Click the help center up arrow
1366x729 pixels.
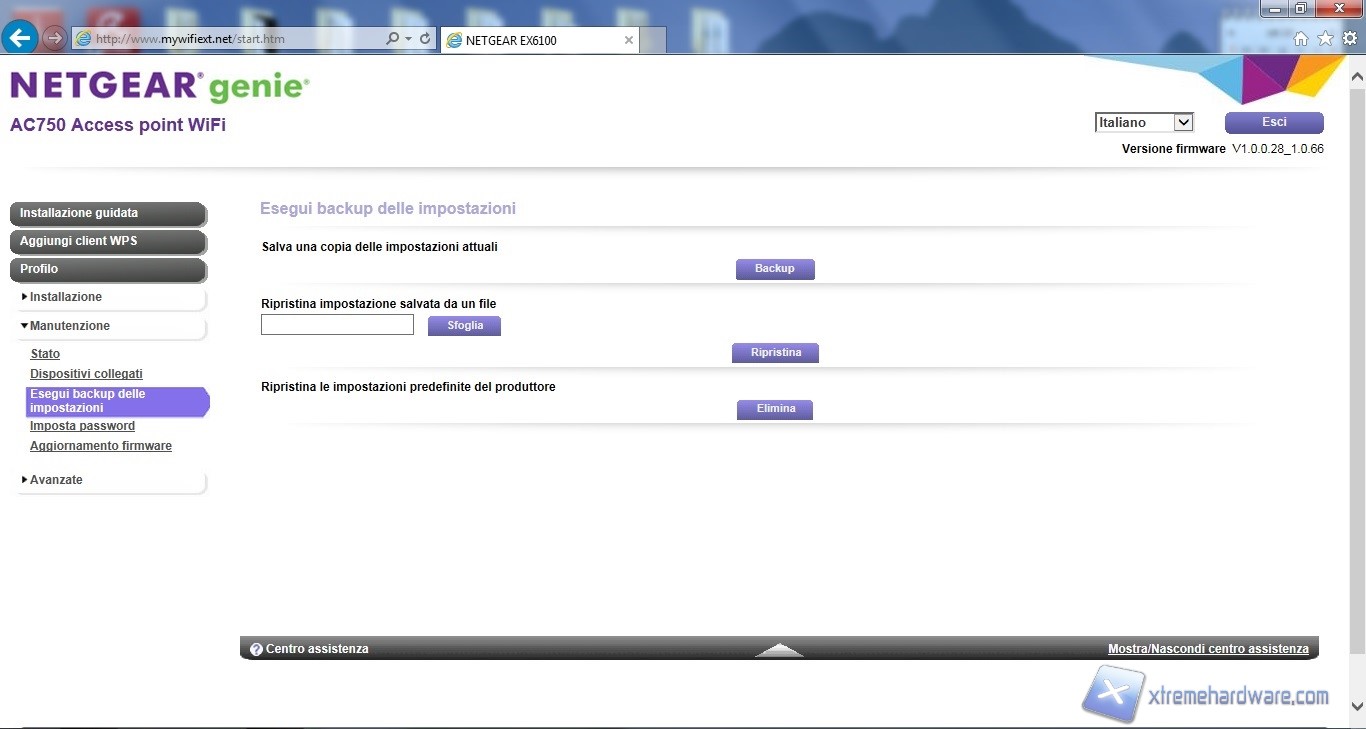coord(779,650)
